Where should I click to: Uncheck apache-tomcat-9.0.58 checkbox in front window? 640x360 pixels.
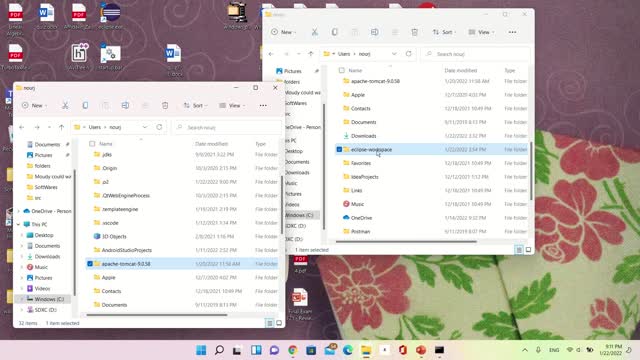pos(90,264)
